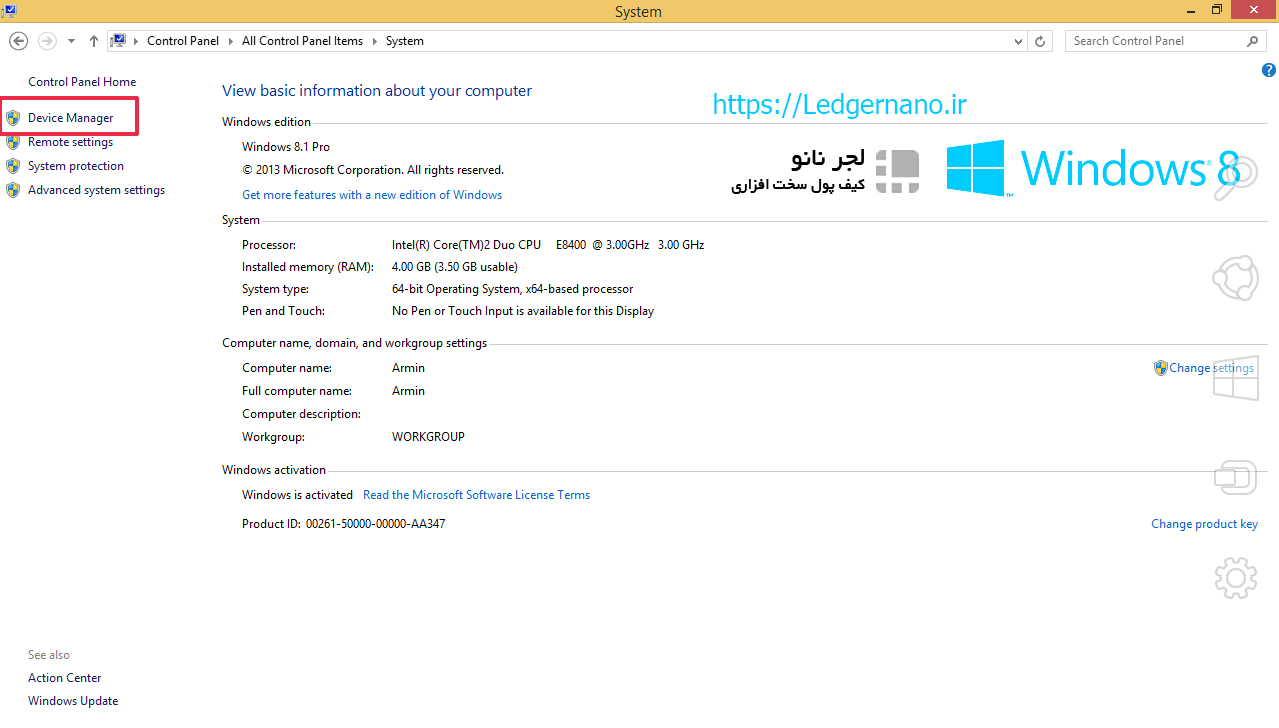Viewport: 1279px width, 728px height.
Task: Select System breadcrumb in address bar
Action: coord(405,41)
